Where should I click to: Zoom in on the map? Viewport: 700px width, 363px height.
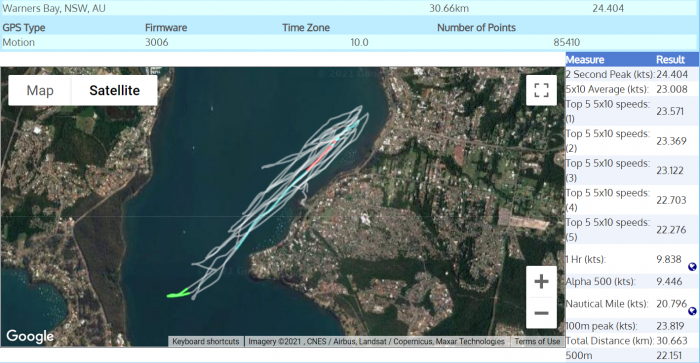[541, 282]
